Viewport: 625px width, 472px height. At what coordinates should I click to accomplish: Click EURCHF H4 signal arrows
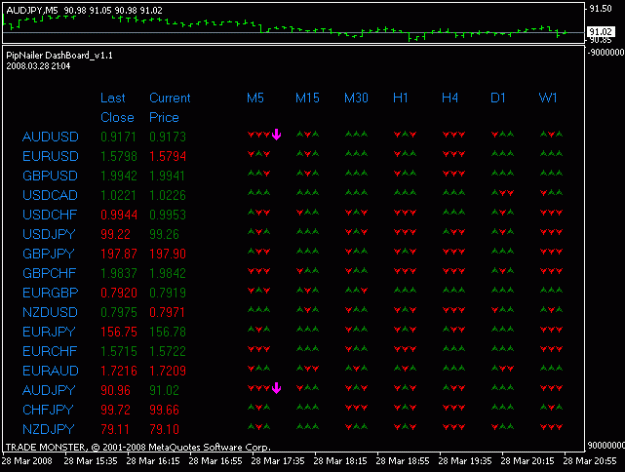(x=454, y=349)
